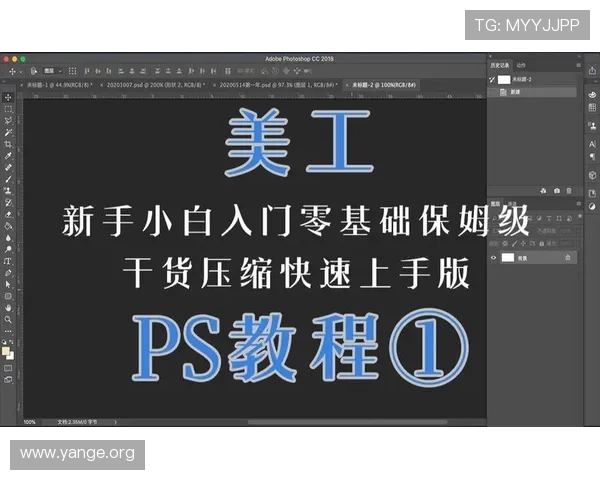
Task: Create a new snapshot camera button
Action: [x=557, y=191]
